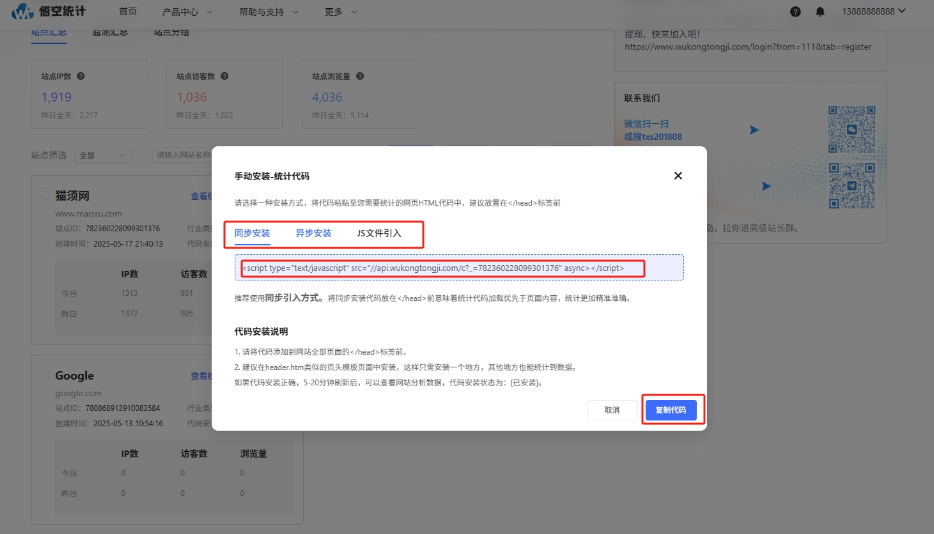This screenshot has height=534, width=934.
Task: Click the 站点访客数 value 1,036
Action: pyautogui.click(x=192, y=97)
